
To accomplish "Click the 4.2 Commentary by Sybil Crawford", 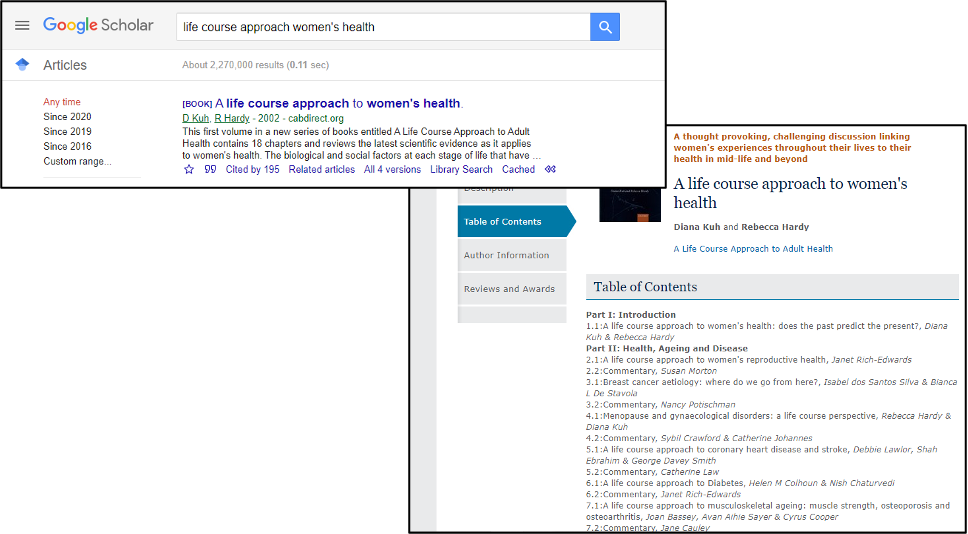I will coord(698,438).
